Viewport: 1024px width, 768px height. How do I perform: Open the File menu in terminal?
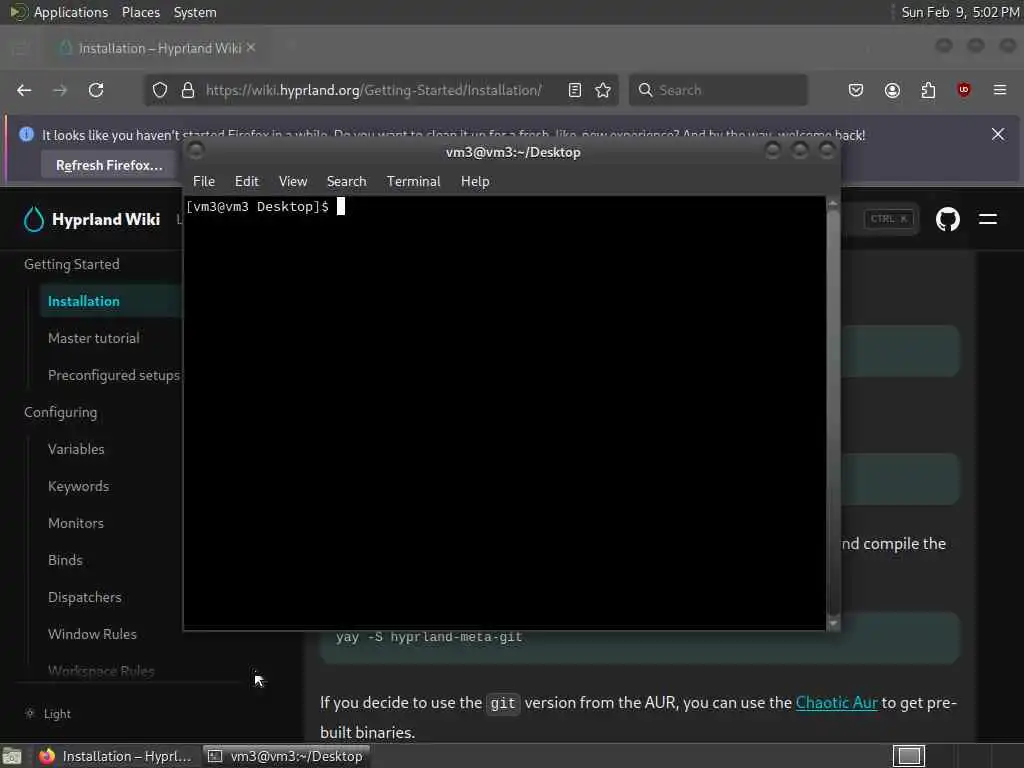tap(204, 182)
